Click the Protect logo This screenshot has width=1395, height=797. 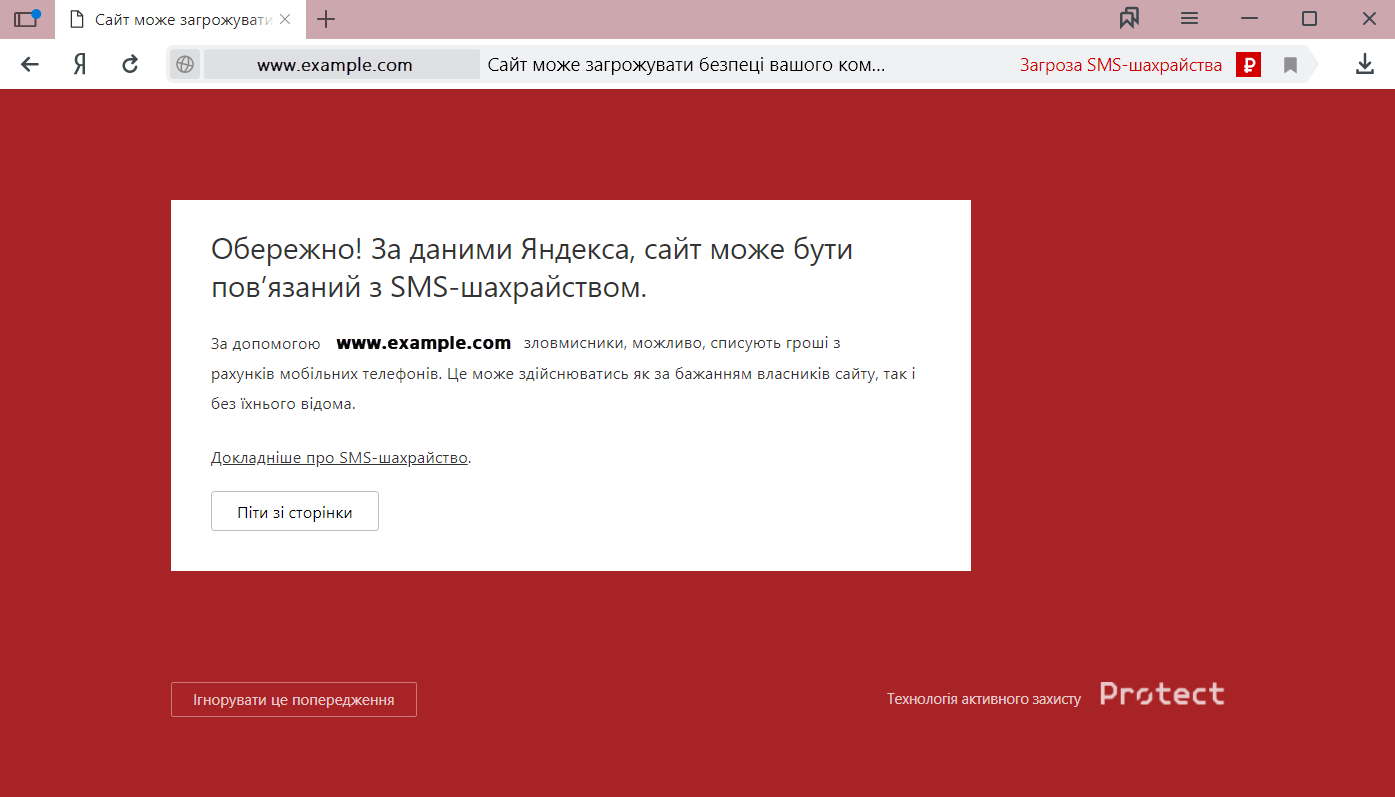point(1162,694)
